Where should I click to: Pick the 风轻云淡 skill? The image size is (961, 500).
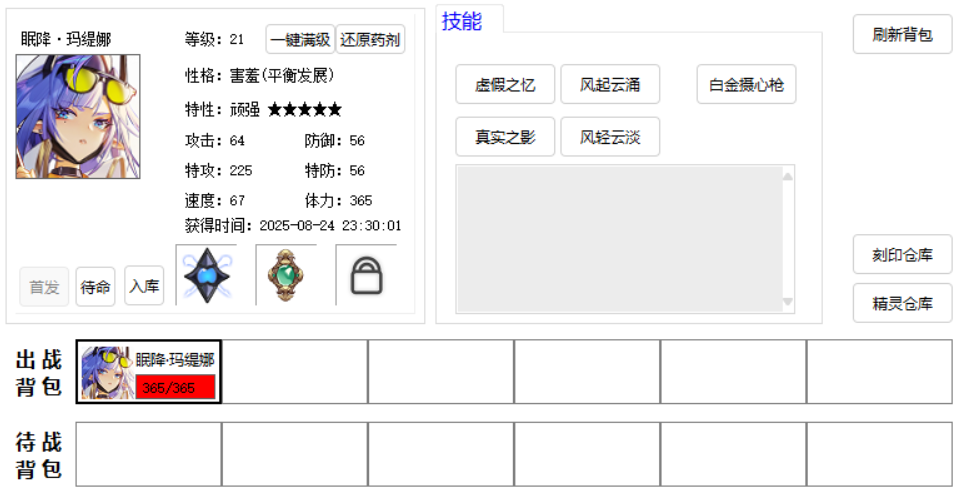[x=610, y=137]
